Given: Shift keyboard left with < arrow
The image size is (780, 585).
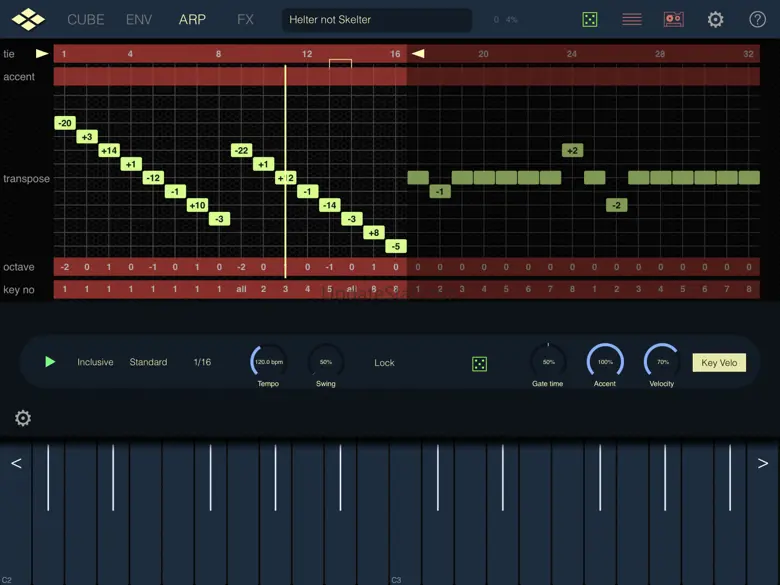Looking at the screenshot, I should pyautogui.click(x=16, y=463).
